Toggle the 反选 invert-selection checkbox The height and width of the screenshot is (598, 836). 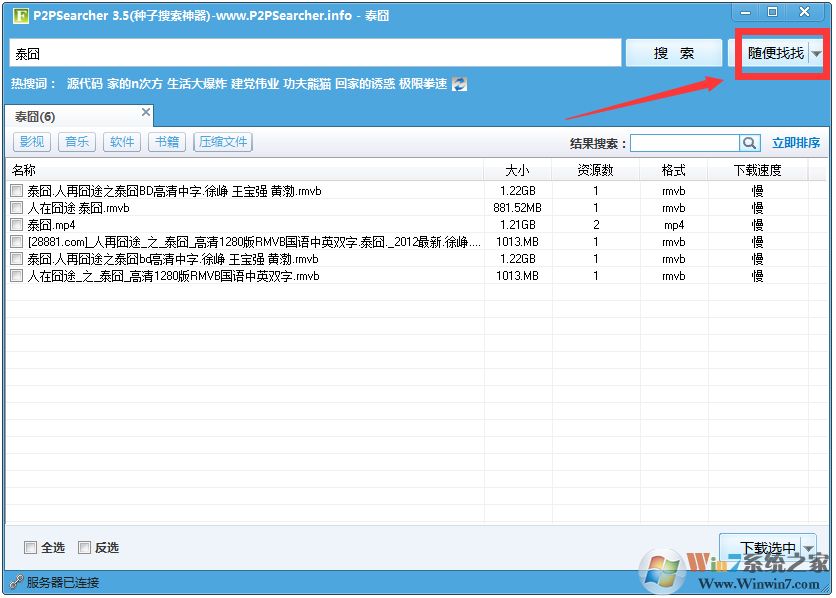[83, 547]
